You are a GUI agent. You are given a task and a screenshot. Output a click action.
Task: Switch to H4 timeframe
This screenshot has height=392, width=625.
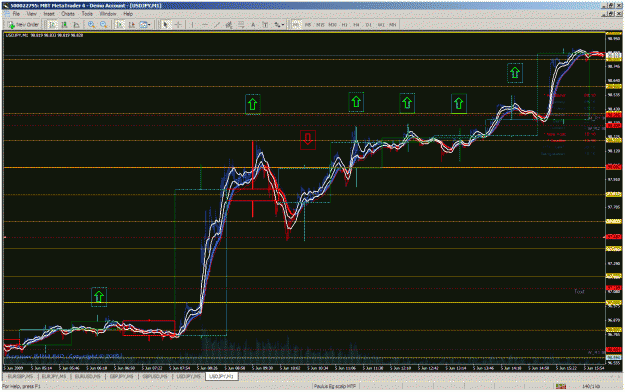click(356, 25)
